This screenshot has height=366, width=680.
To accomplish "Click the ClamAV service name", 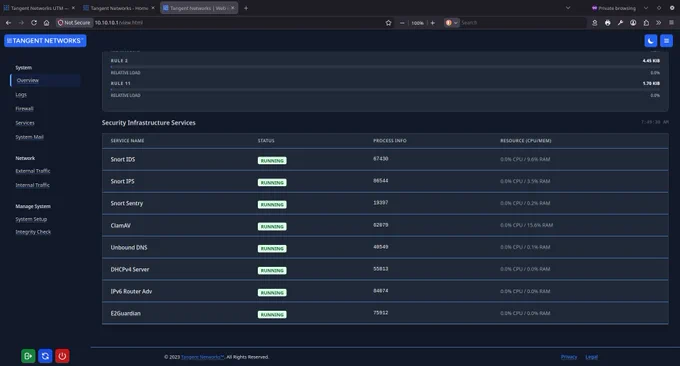I will tap(121, 225).
